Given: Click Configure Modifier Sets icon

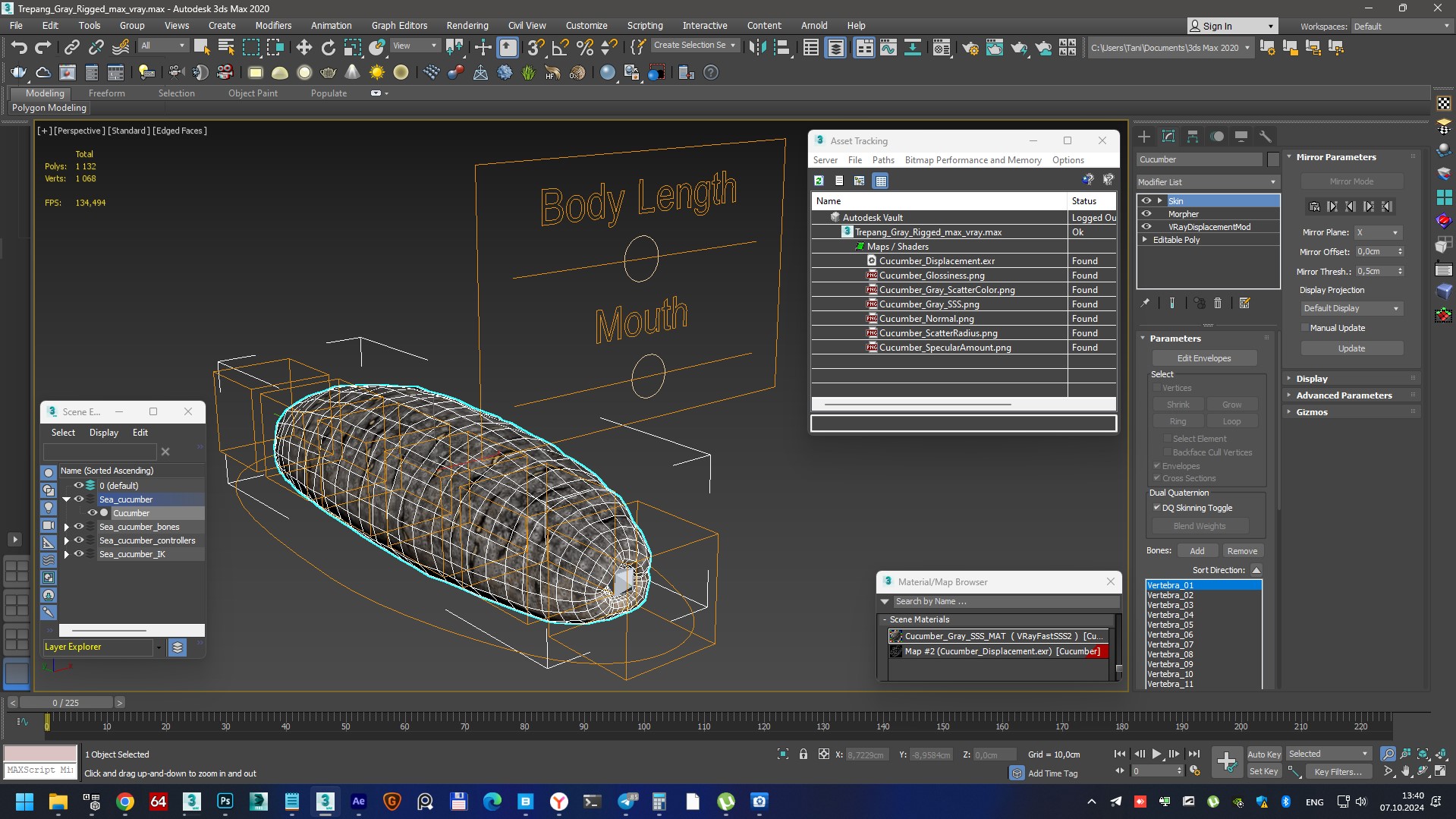Looking at the screenshot, I should (x=1244, y=303).
